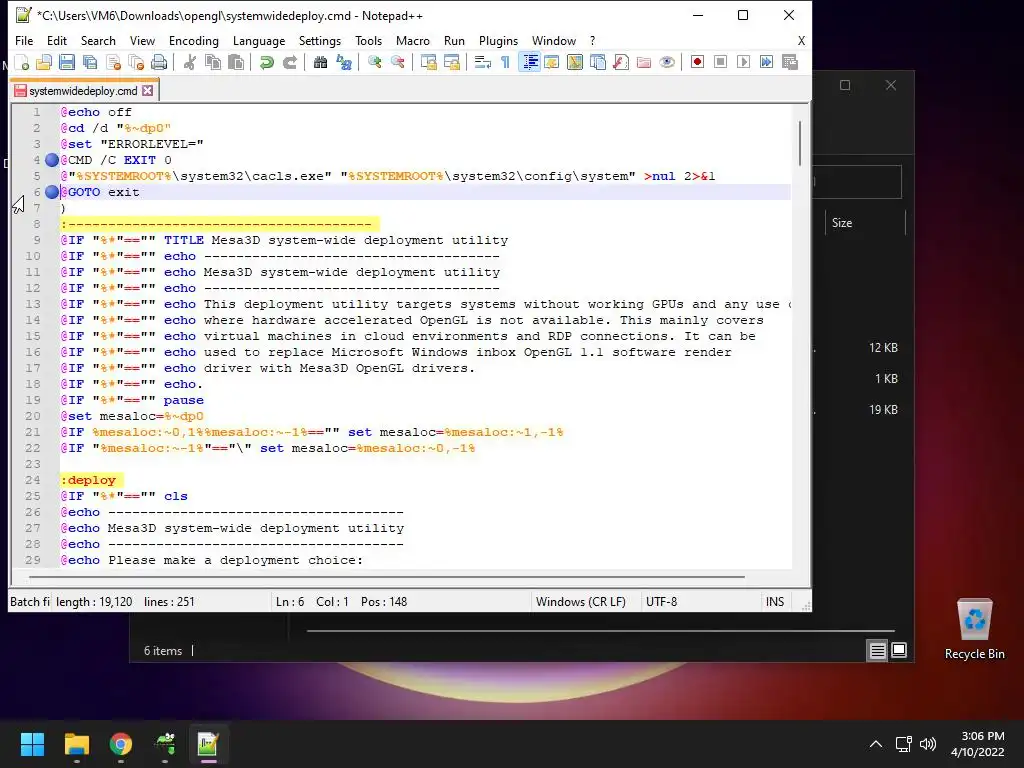Open the Search menu

98,40
